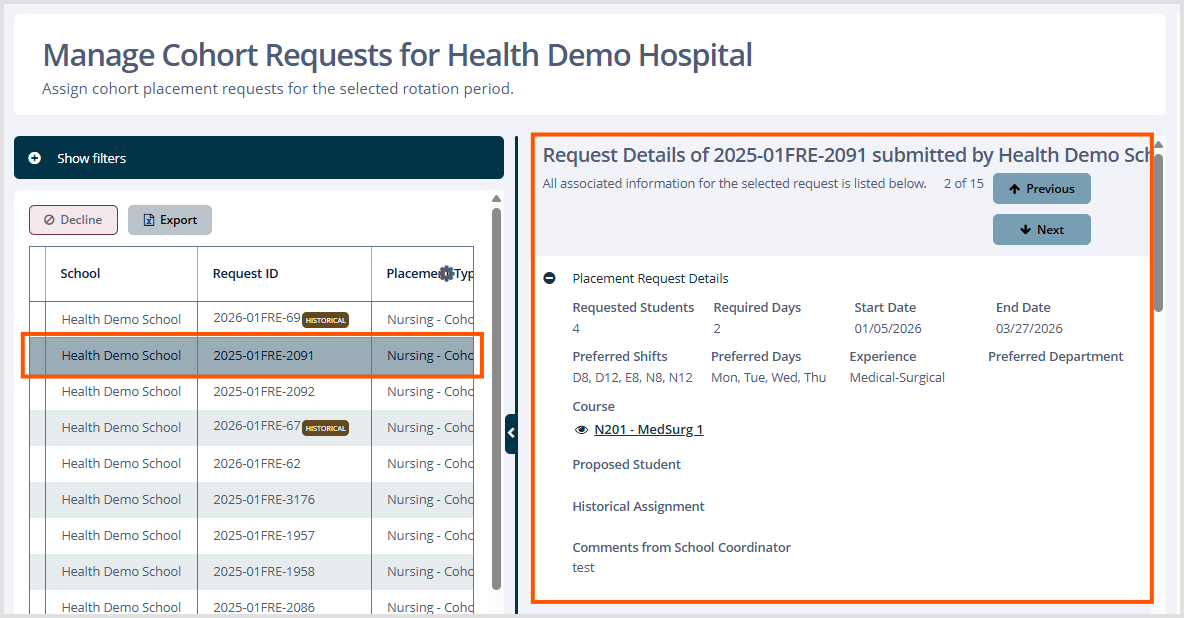Click the request list vertical scrollbar

tap(496, 400)
